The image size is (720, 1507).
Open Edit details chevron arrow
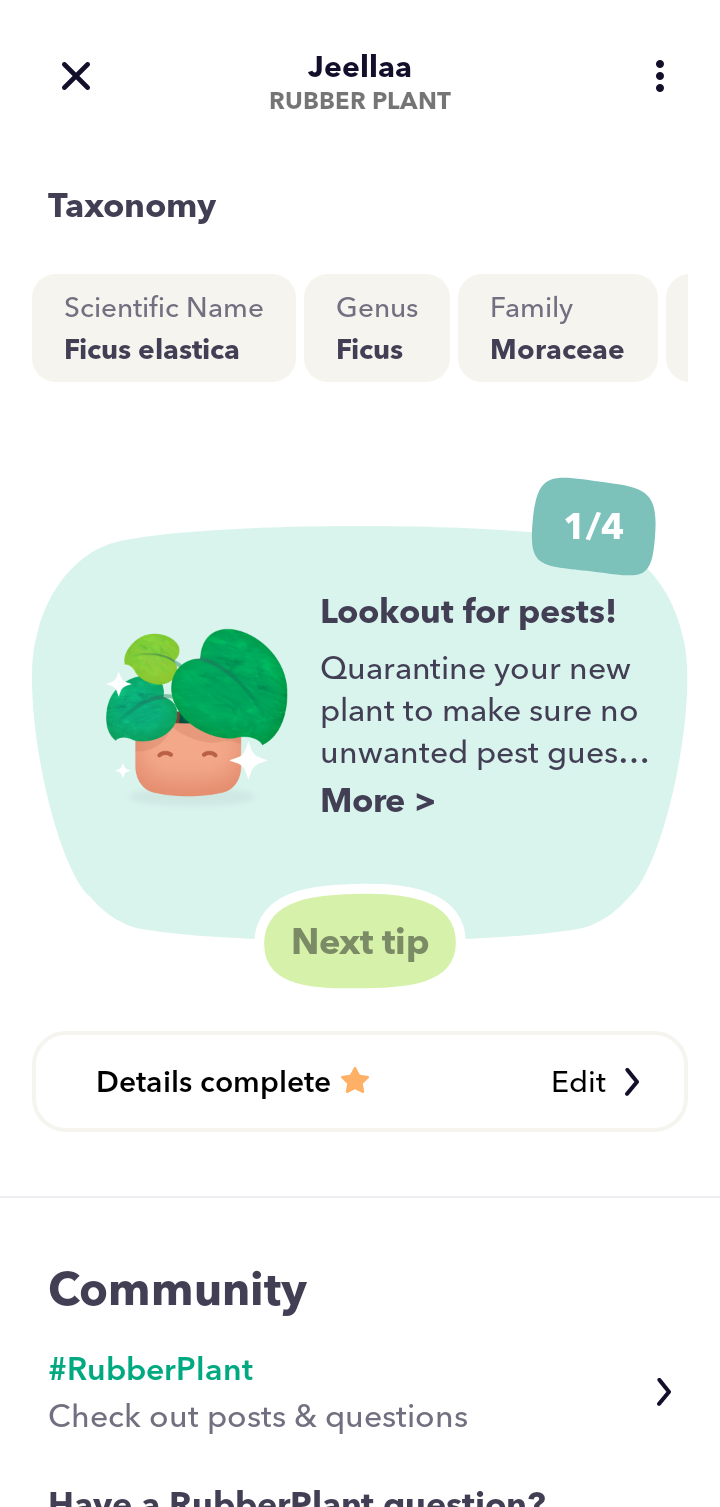(632, 1082)
